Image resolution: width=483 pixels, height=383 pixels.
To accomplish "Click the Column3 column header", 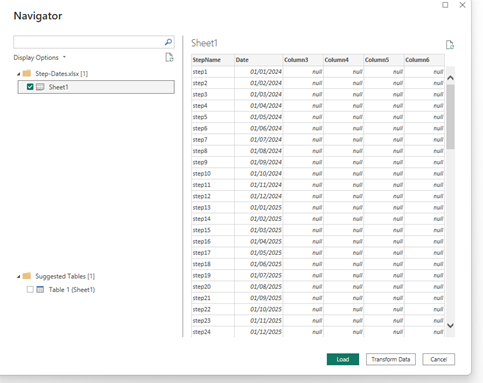I will tap(303, 60).
